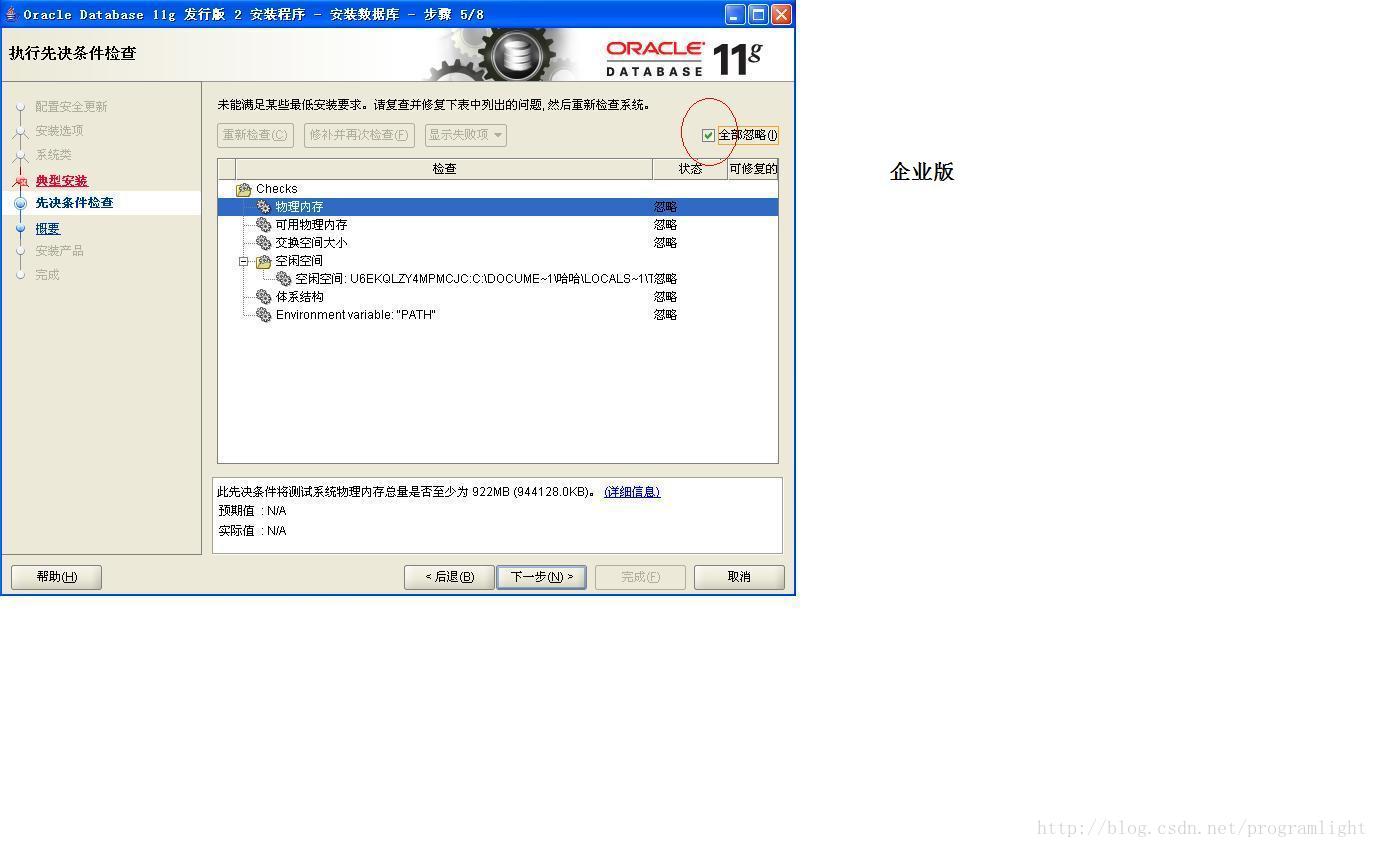Proceed with the 下一步 button

click(541, 577)
